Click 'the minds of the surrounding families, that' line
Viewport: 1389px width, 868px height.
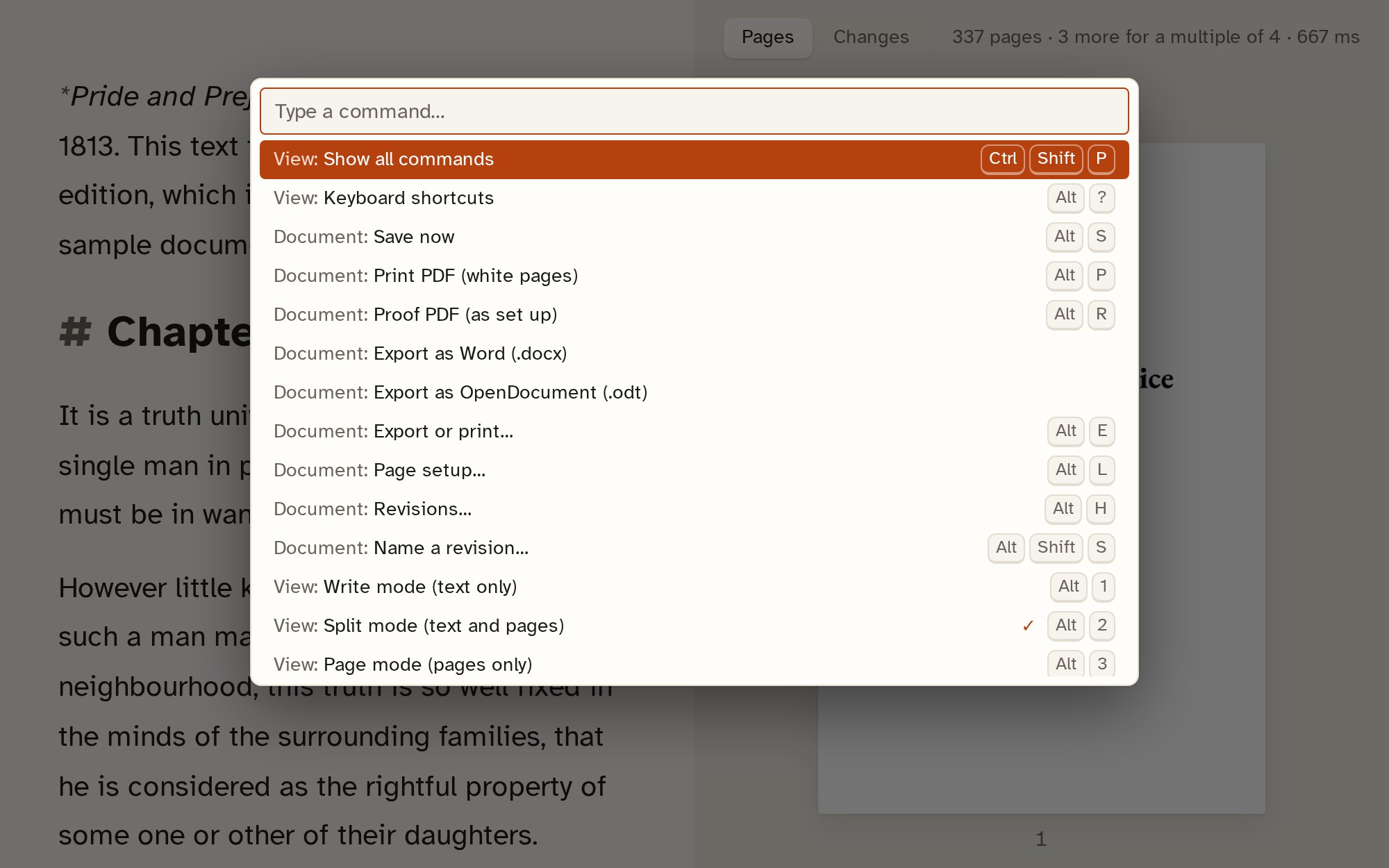pos(331,737)
